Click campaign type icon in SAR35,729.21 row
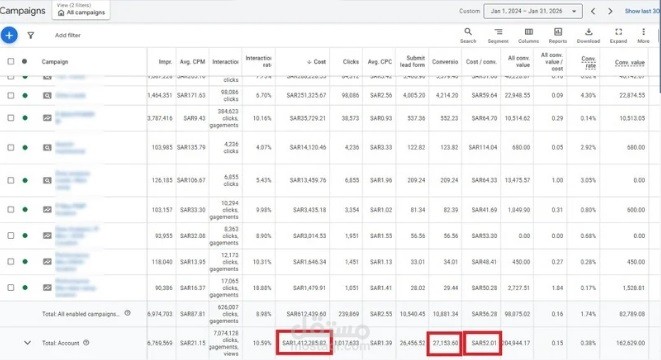This screenshot has width=661, height=360. tap(47, 118)
